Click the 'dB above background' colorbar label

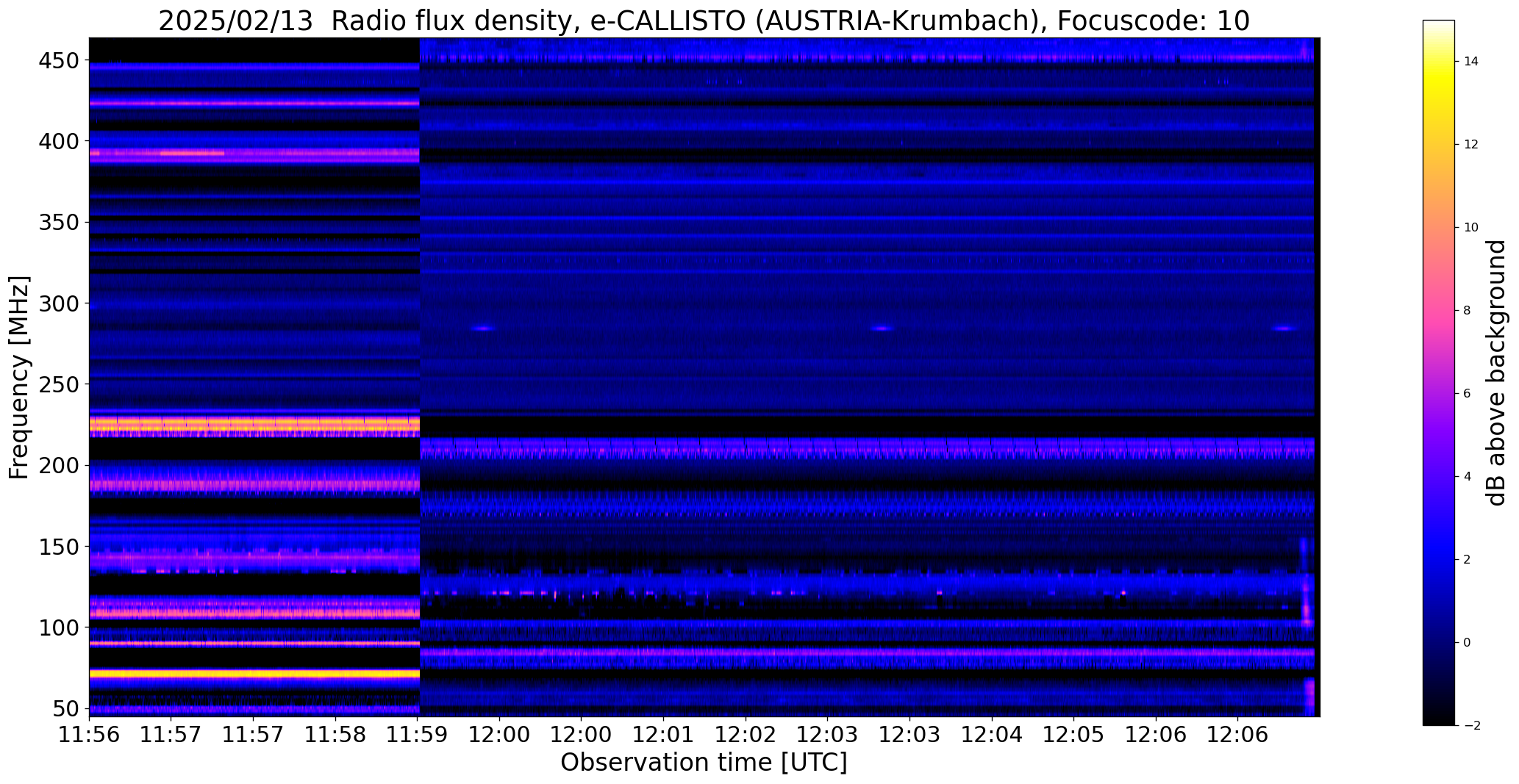point(1497,373)
